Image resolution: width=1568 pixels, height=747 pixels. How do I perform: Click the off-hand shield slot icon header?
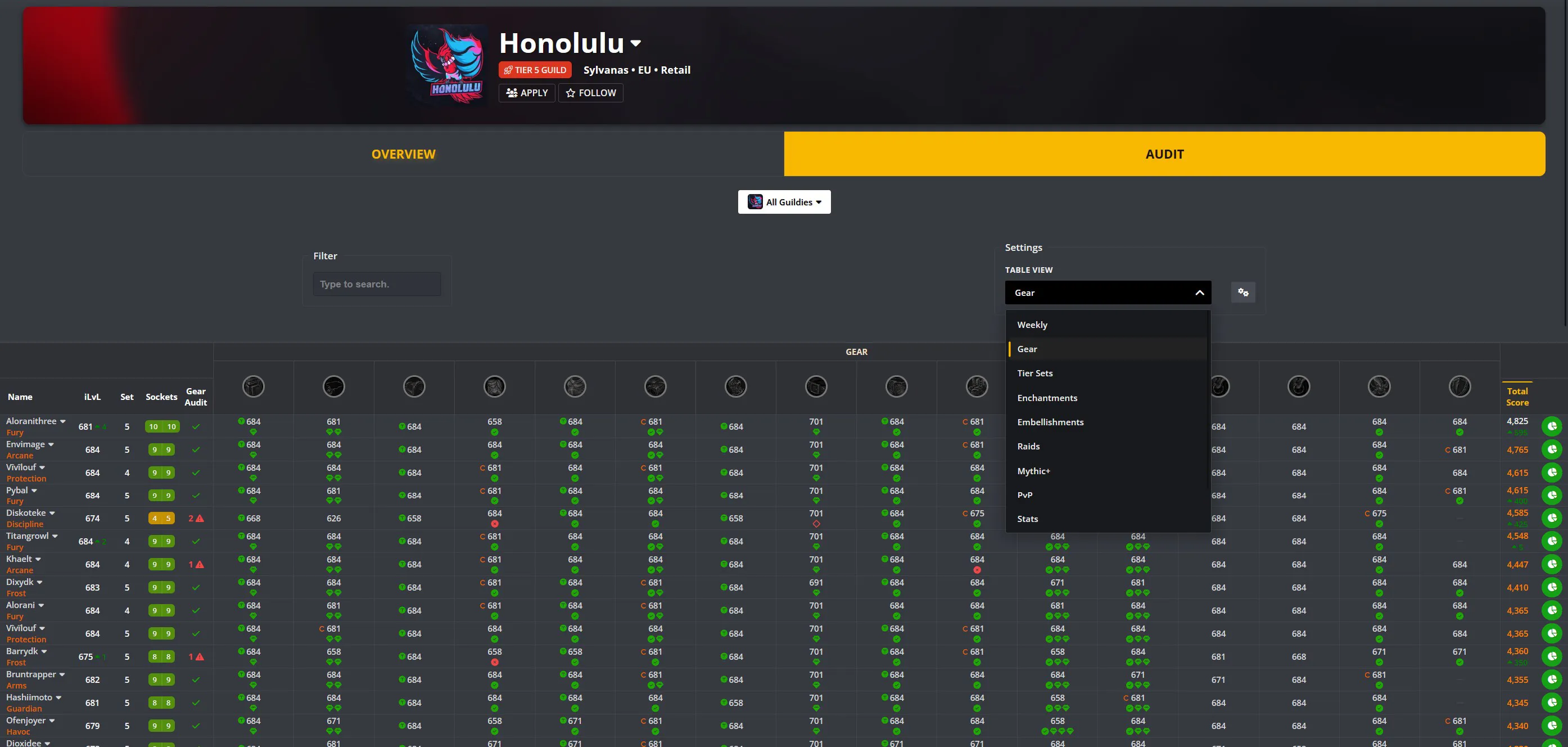tap(1459, 386)
